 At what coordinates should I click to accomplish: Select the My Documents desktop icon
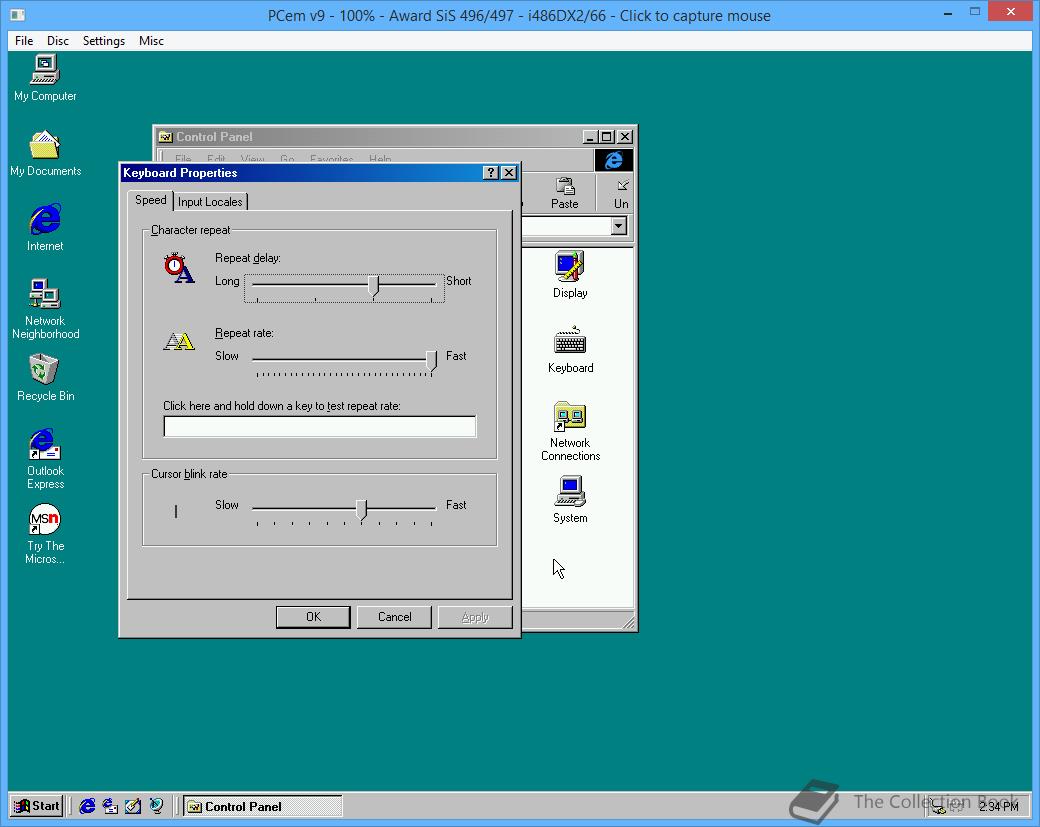click(x=44, y=154)
